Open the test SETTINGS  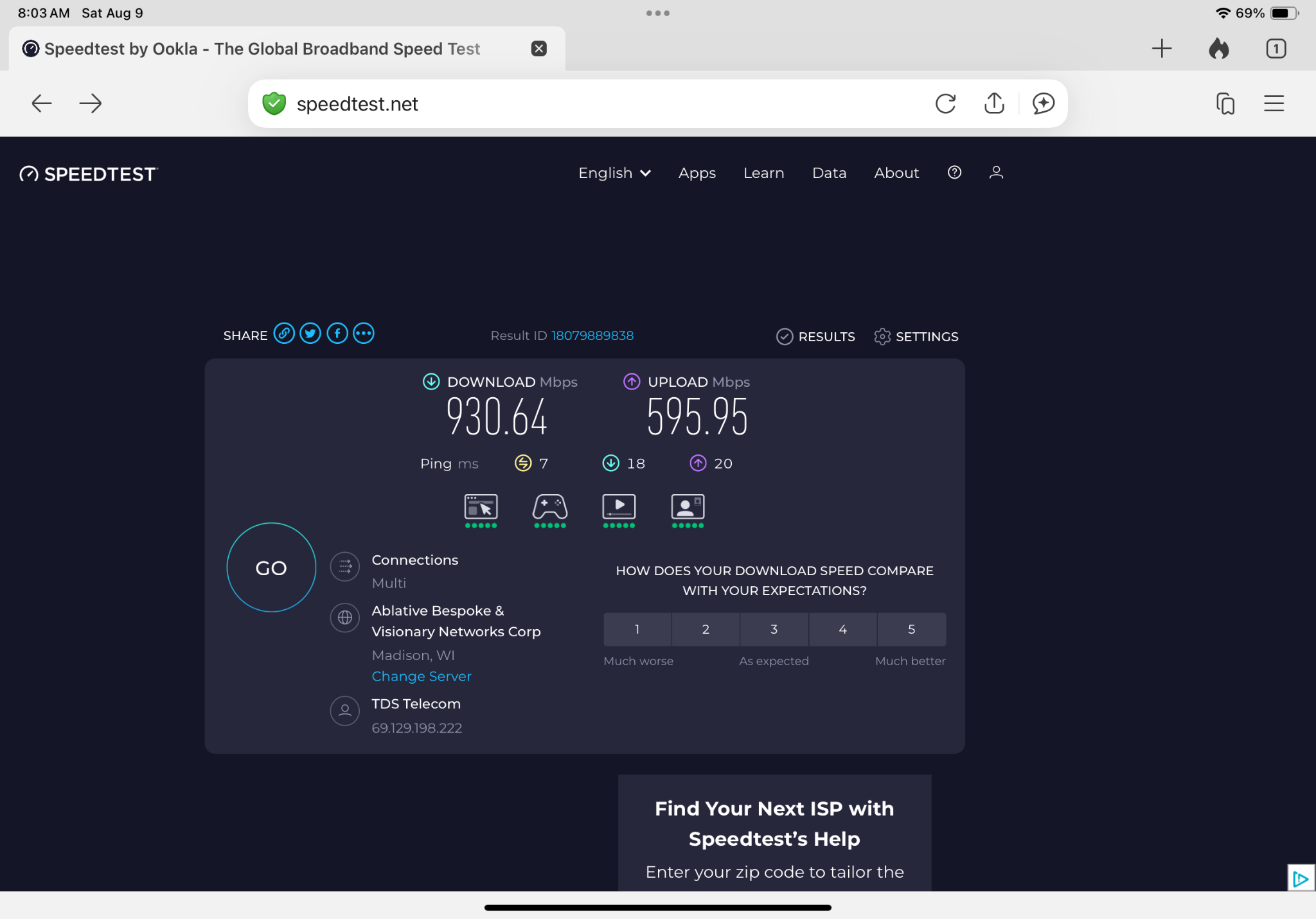(916, 337)
